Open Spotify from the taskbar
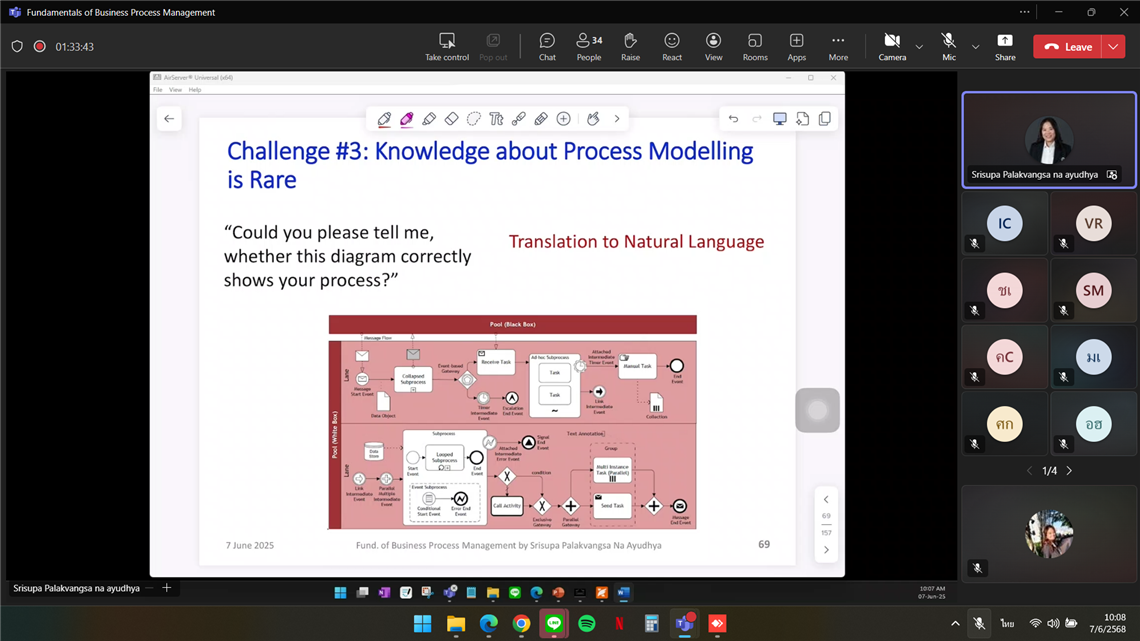Image resolution: width=1140 pixels, height=641 pixels. click(x=587, y=624)
